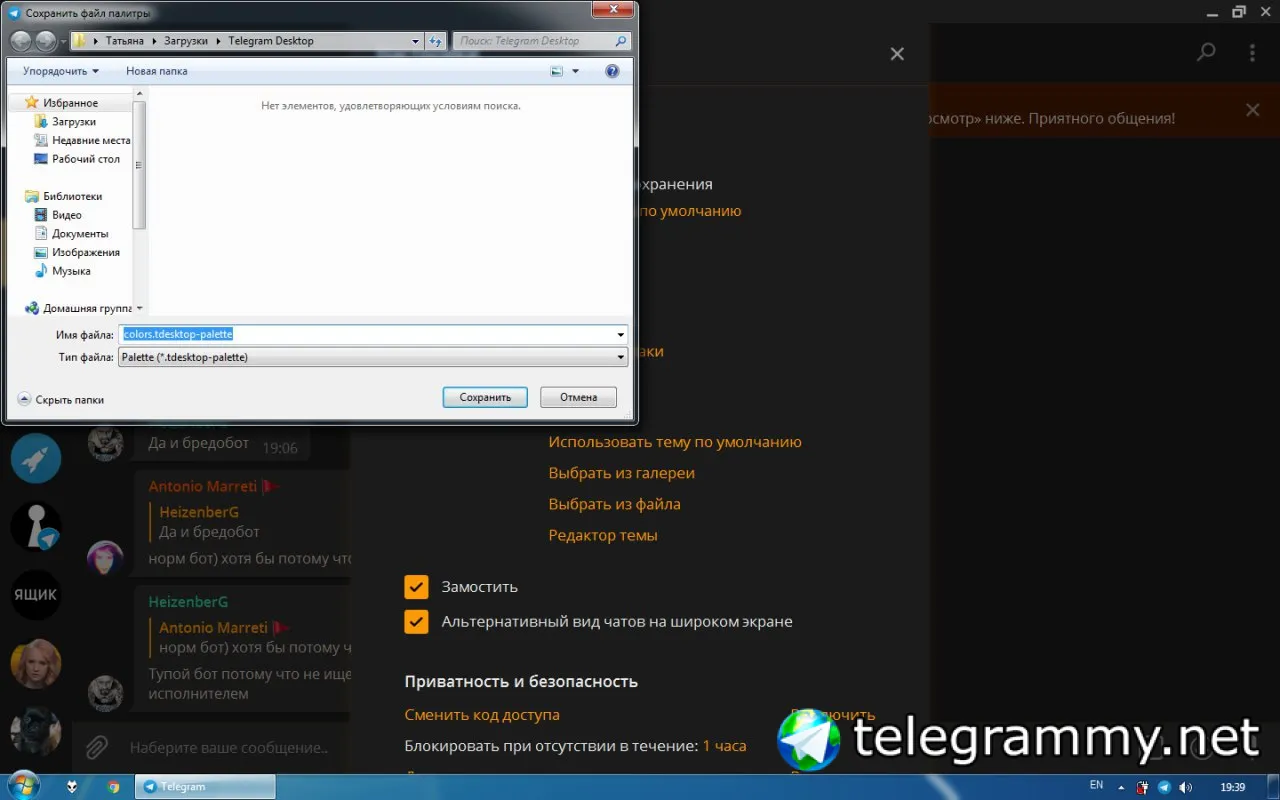Dismiss the orange notification banner in Telegram
1280x800 pixels.
[1253, 110]
